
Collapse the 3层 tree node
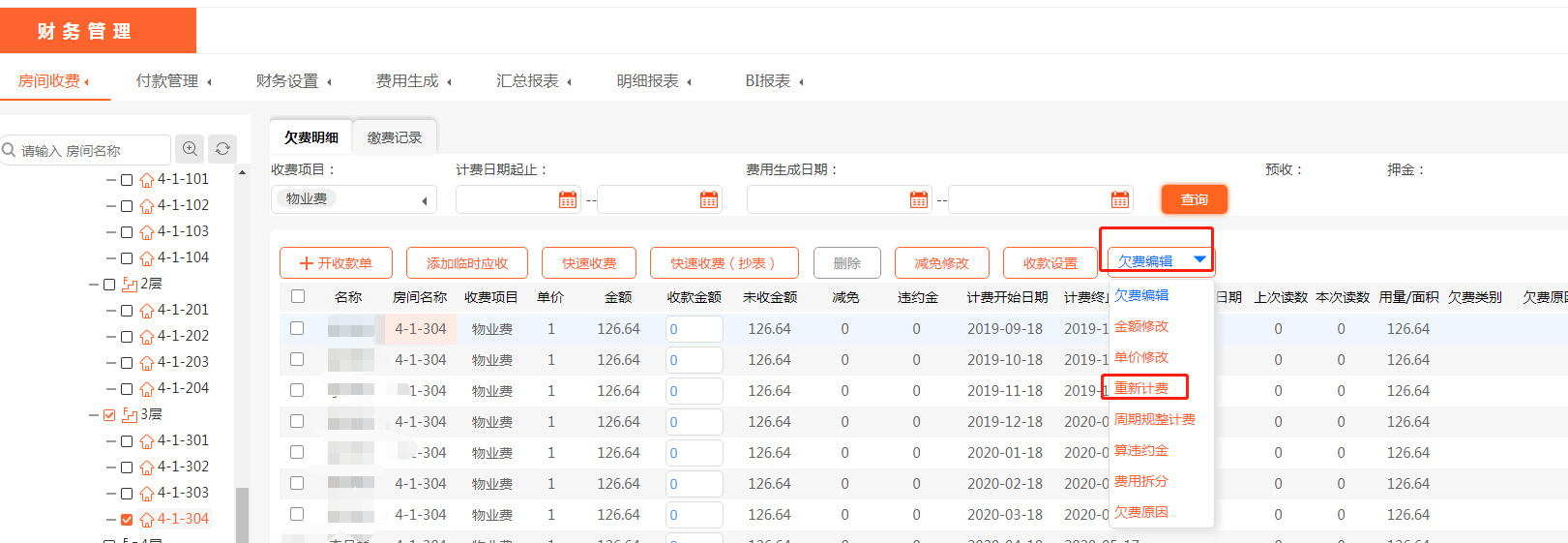pyautogui.click(x=94, y=415)
